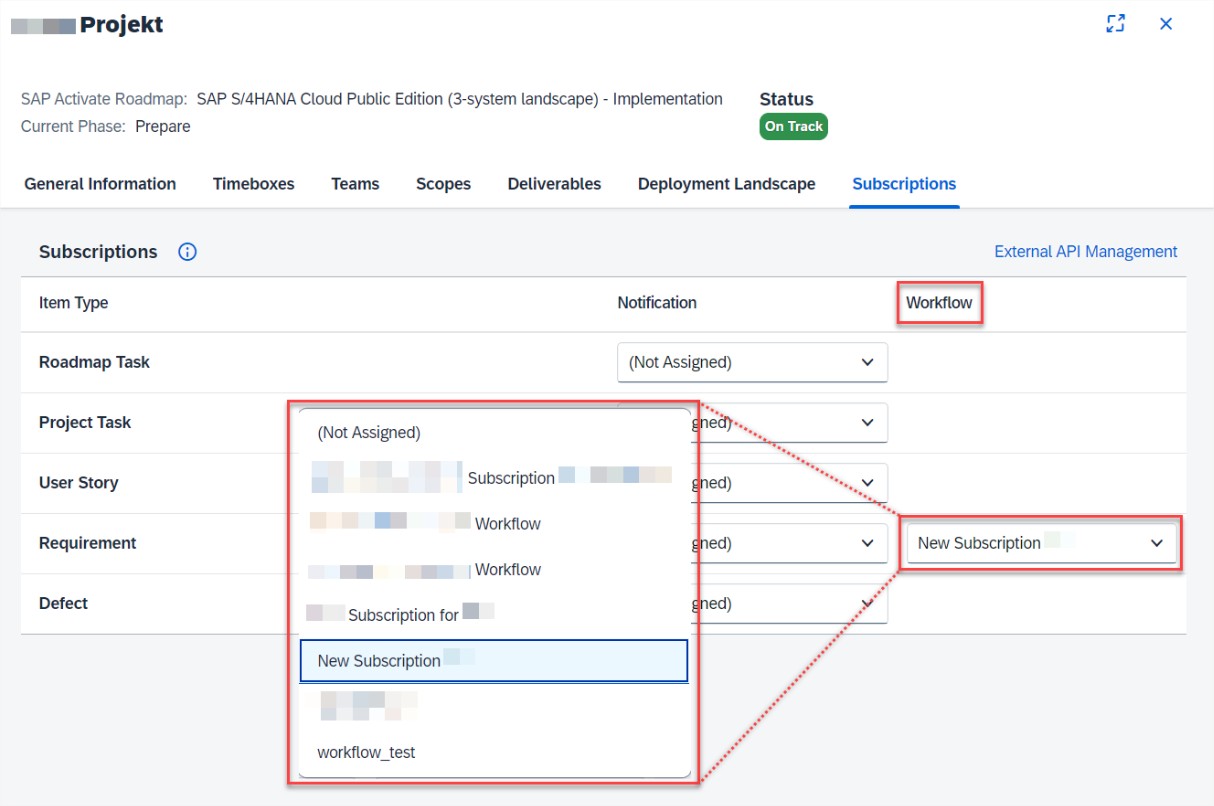Switch to the Deployment Landscape tab
This screenshot has width=1214, height=806.
pos(726,184)
